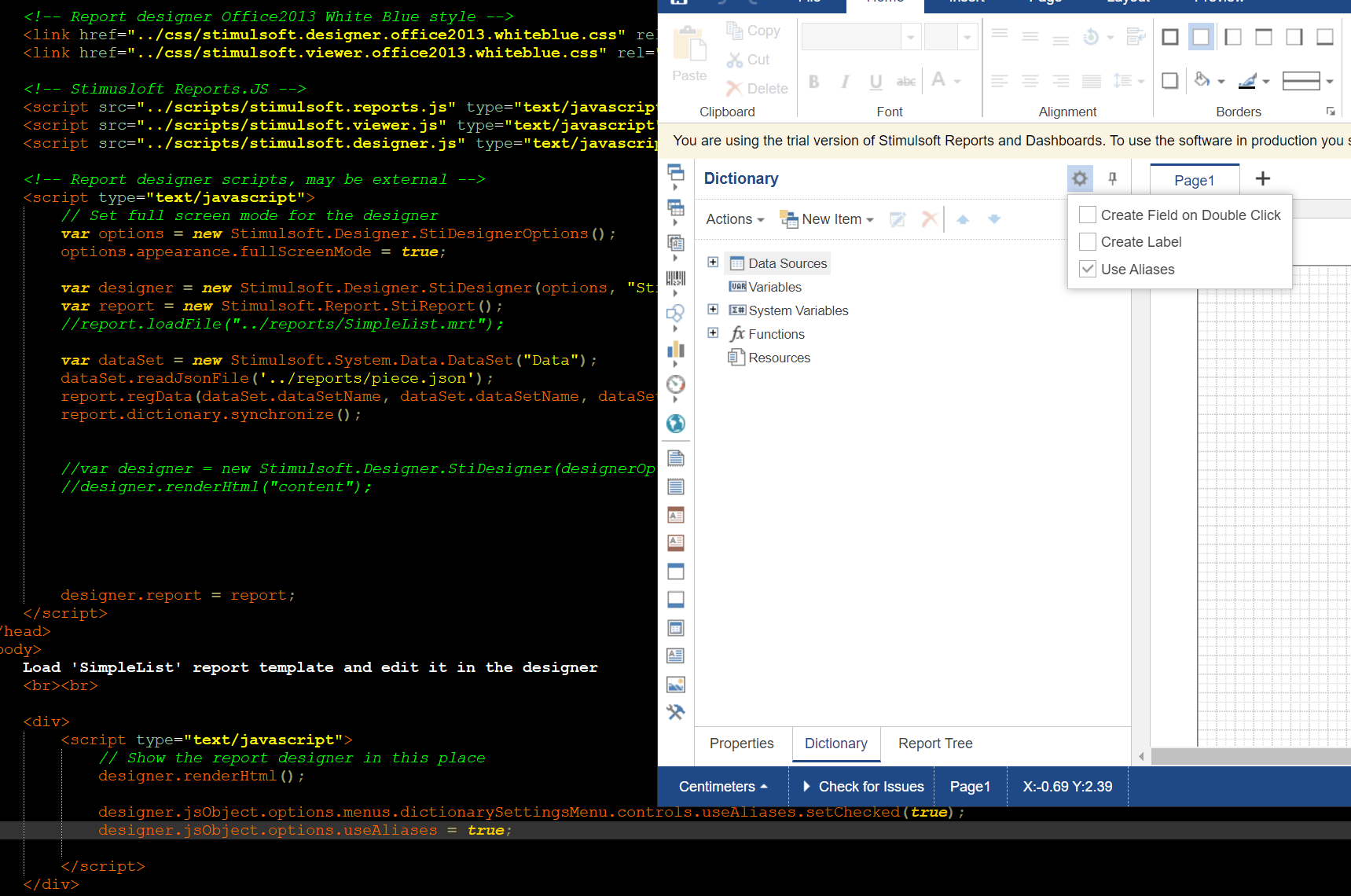The height and width of the screenshot is (896, 1351).
Task: Open the Gauge category in the toolbox
Action: 676,389
